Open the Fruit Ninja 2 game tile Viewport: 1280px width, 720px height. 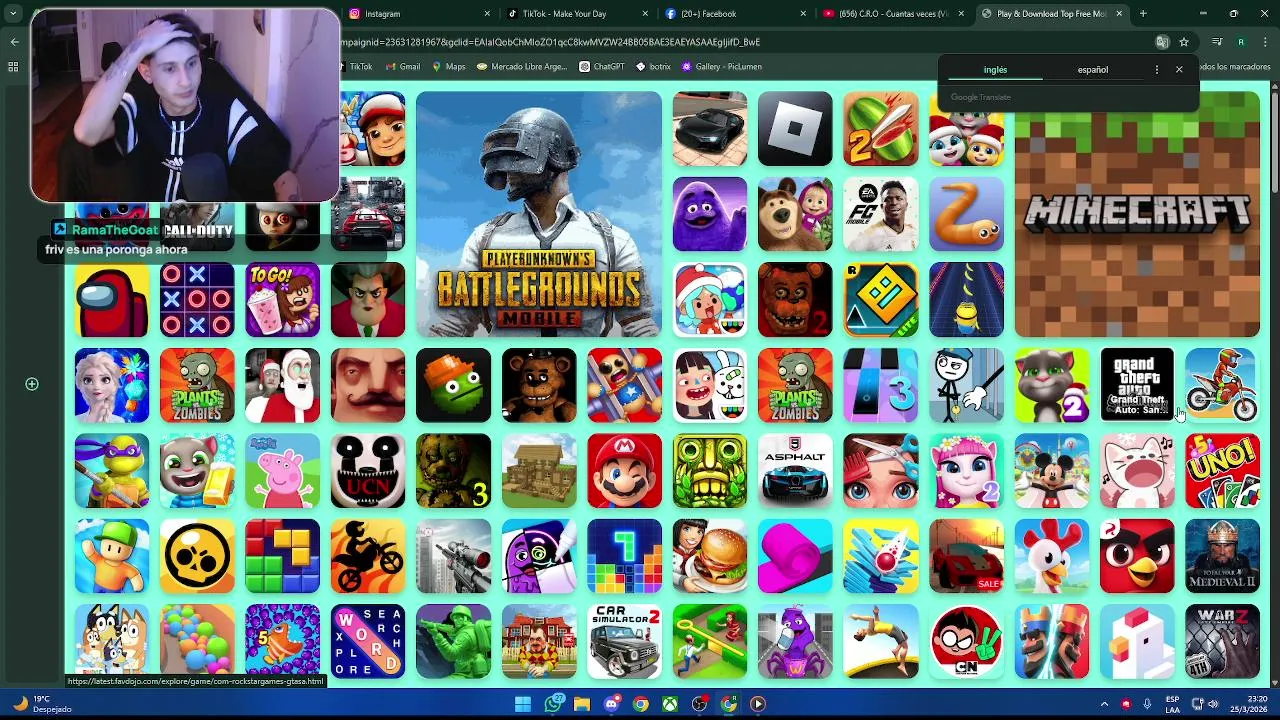(880, 129)
